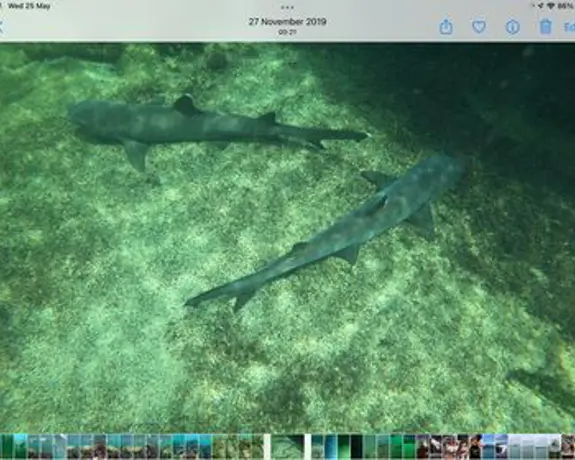The width and height of the screenshot is (575, 460).
Task: Delete photo using the trash icon
Action: point(545,27)
